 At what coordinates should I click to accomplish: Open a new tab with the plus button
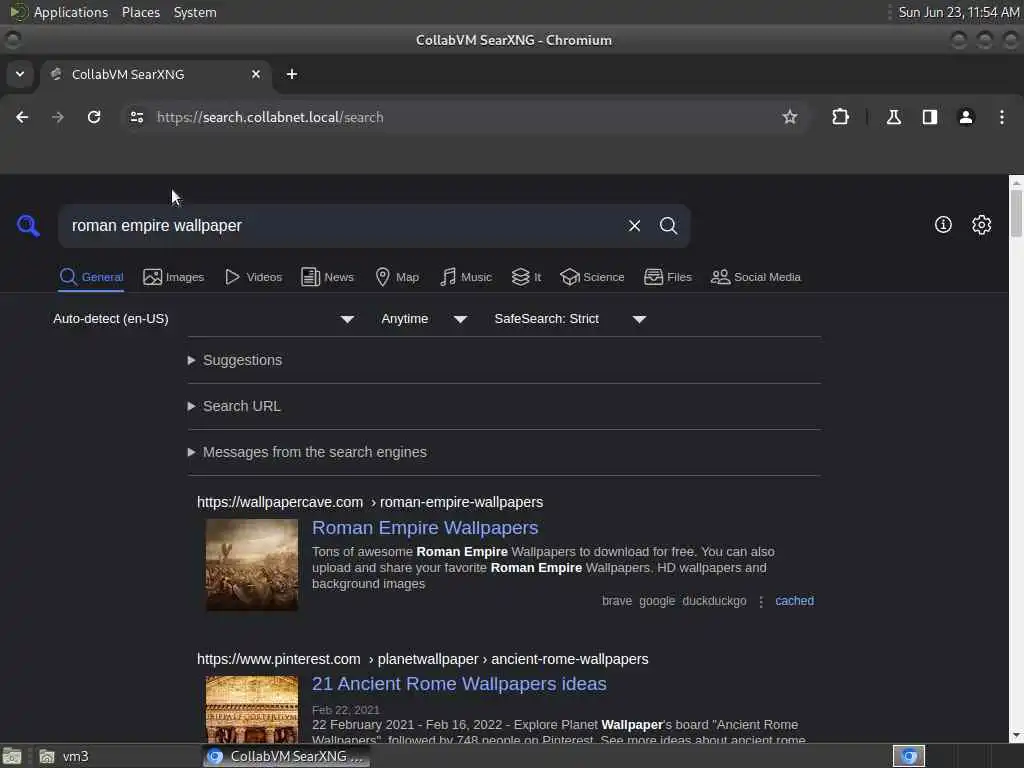tap(292, 74)
